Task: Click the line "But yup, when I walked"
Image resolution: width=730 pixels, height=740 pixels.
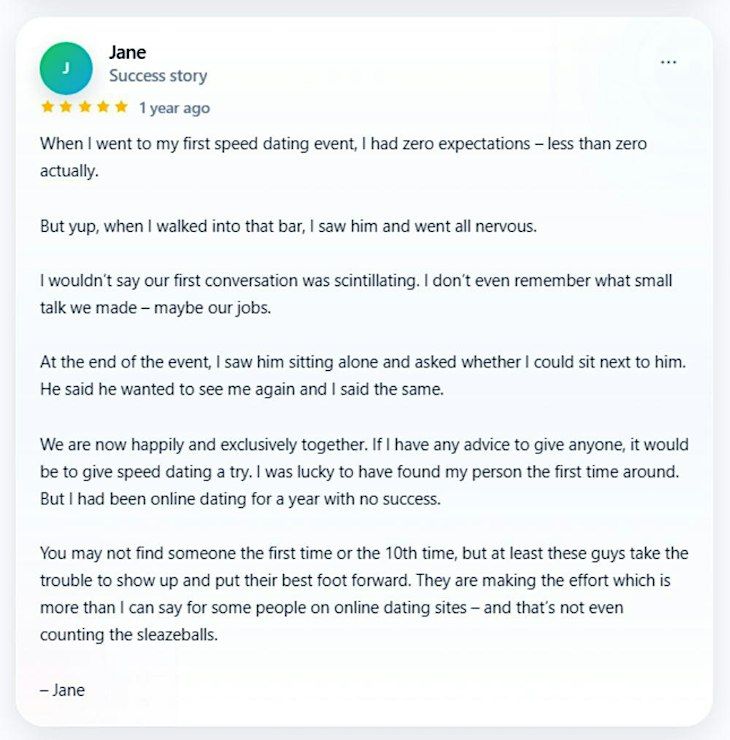Action: click(x=288, y=227)
